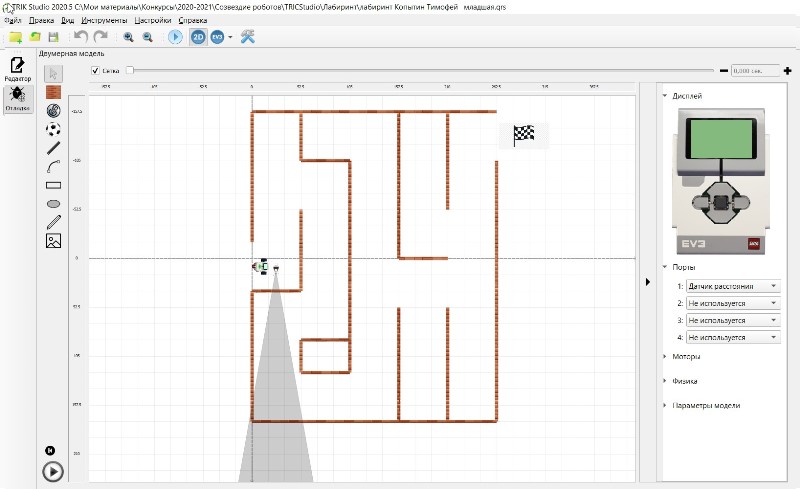Switch to Отладка debug mode
This screenshot has width=800, height=489.
click(17, 98)
